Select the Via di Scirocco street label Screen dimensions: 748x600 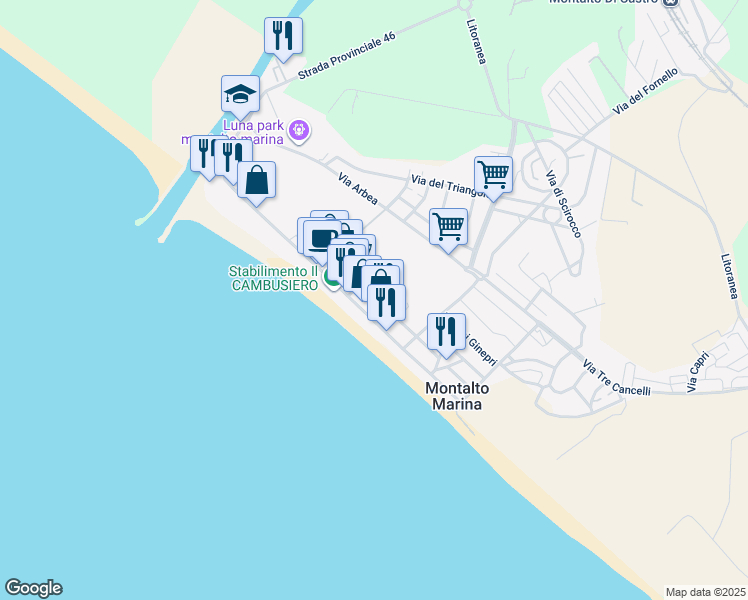tap(563, 204)
